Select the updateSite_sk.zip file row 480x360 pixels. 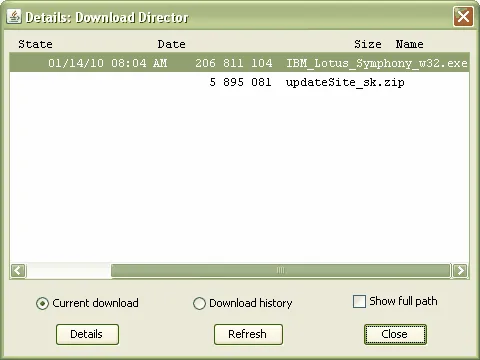point(239,82)
